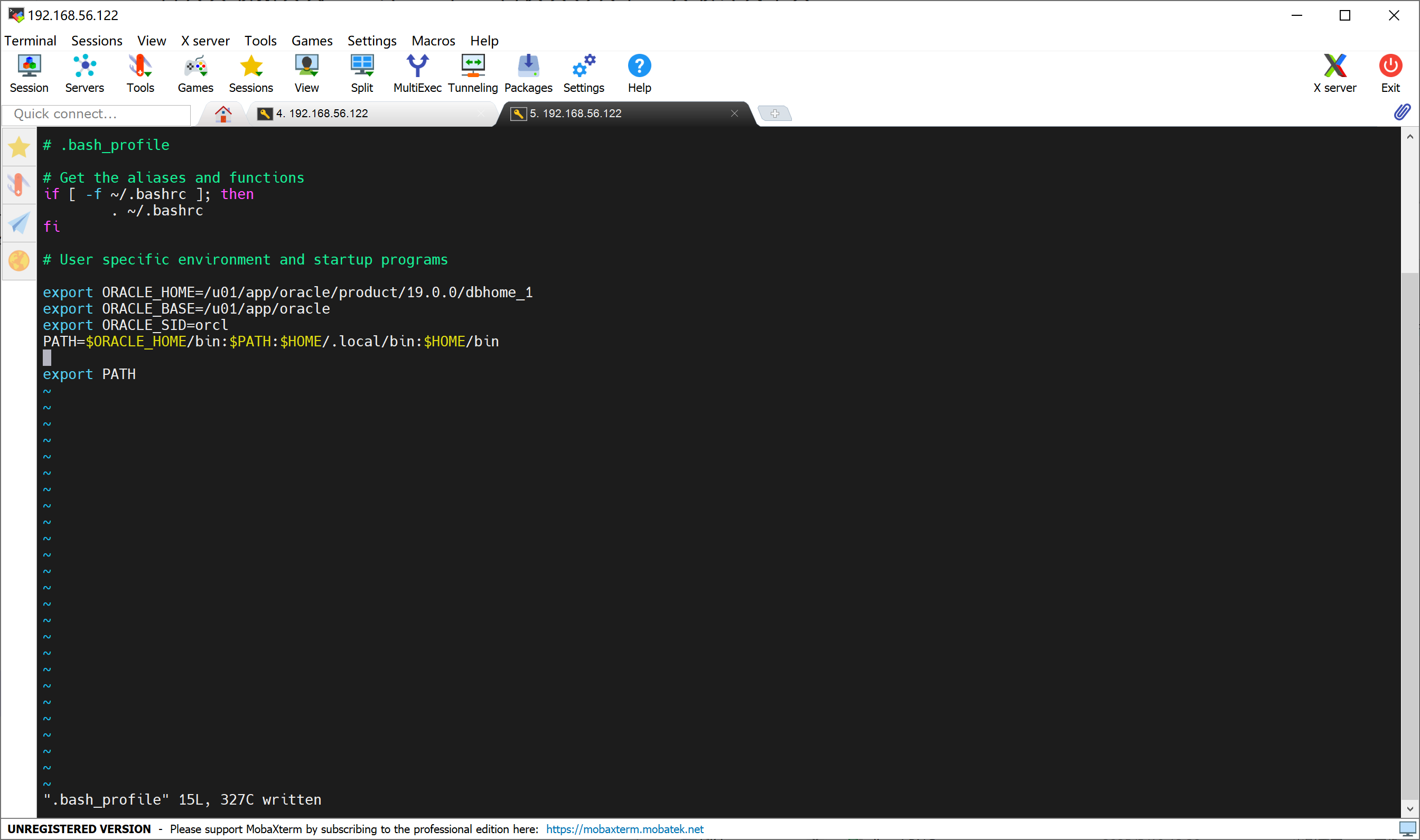Open a new tab with plus button
This screenshot has width=1420, height=840.
[774, 113]
